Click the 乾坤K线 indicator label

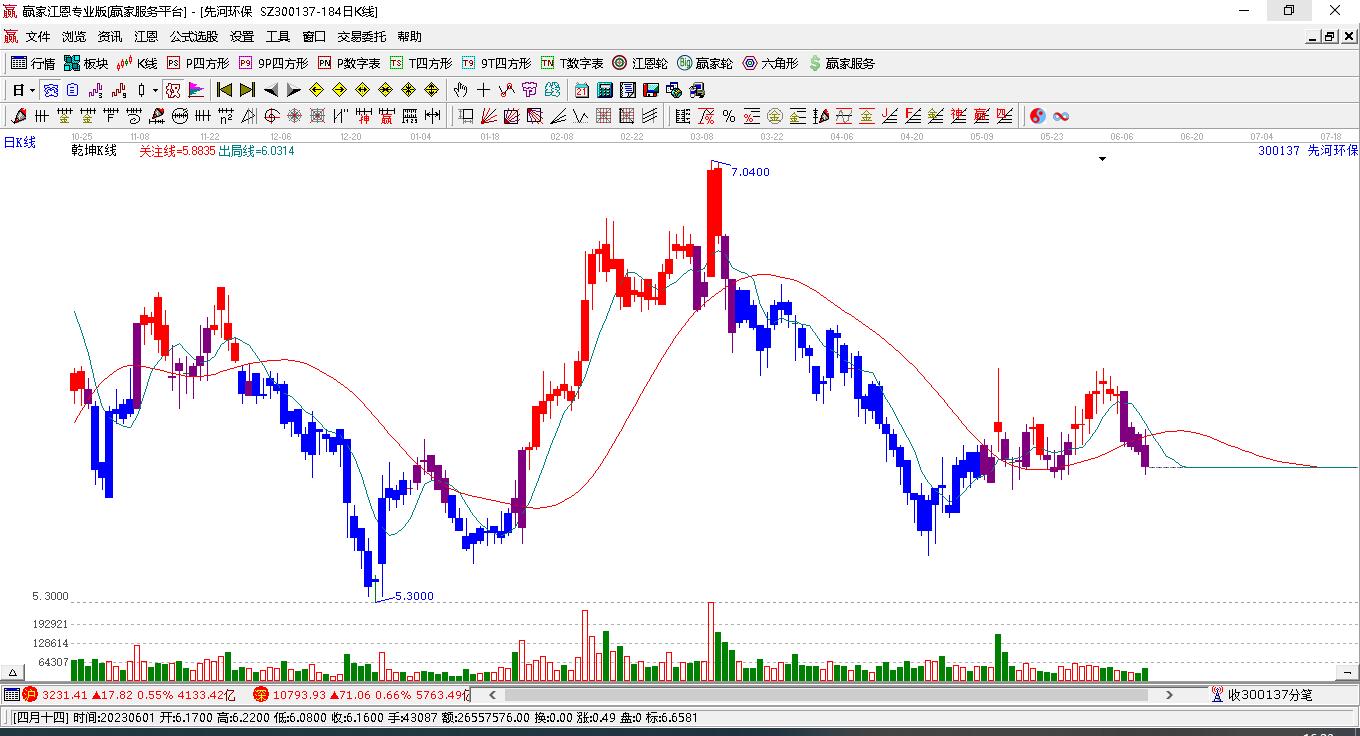coord(94,151)
